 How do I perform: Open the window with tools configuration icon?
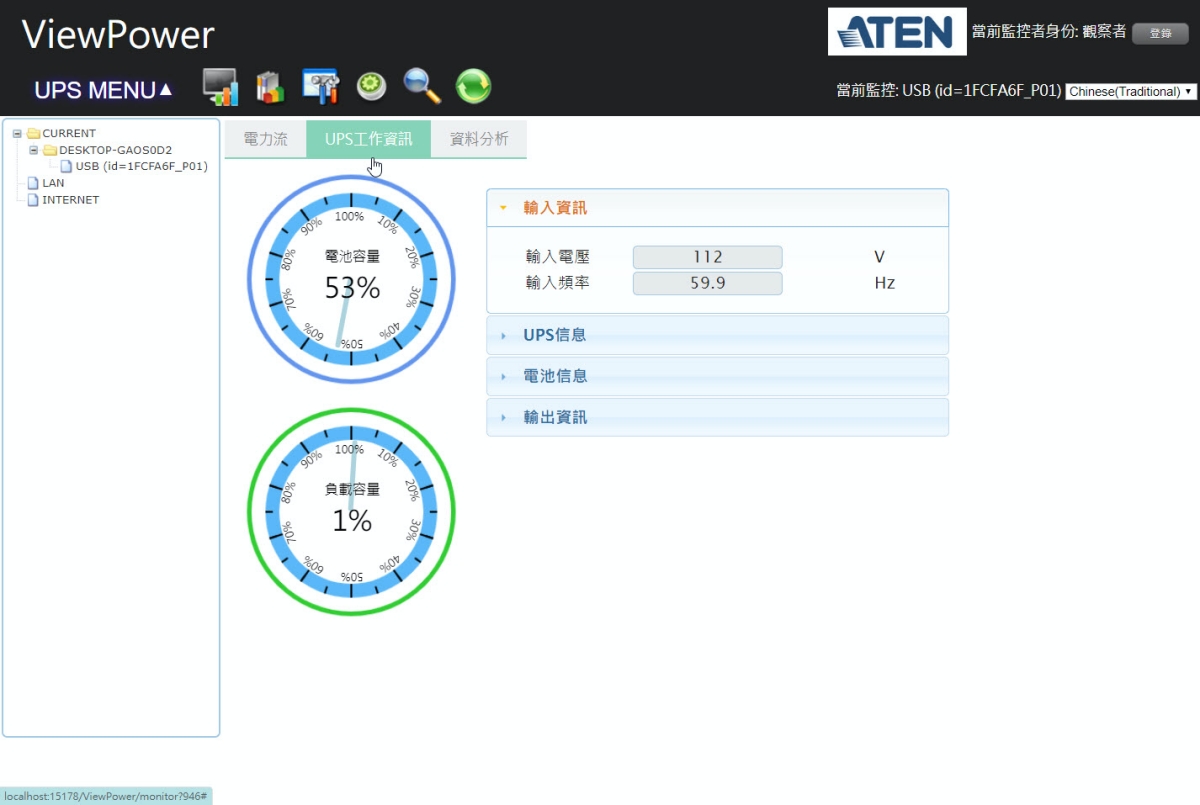pyautogui.click(x=321, y=87)
